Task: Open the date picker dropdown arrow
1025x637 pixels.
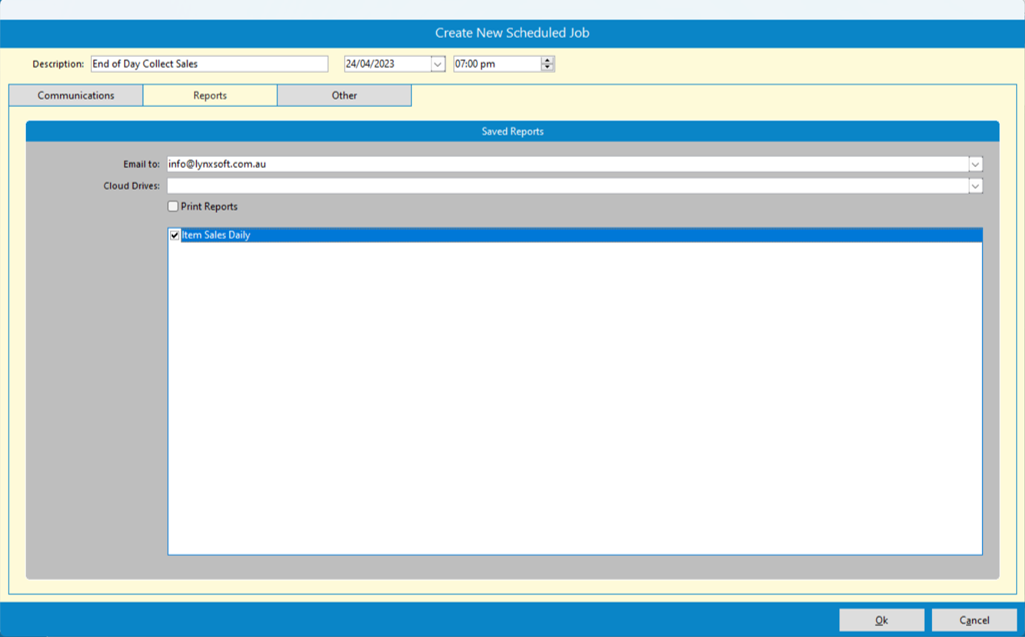Action: 437,64
